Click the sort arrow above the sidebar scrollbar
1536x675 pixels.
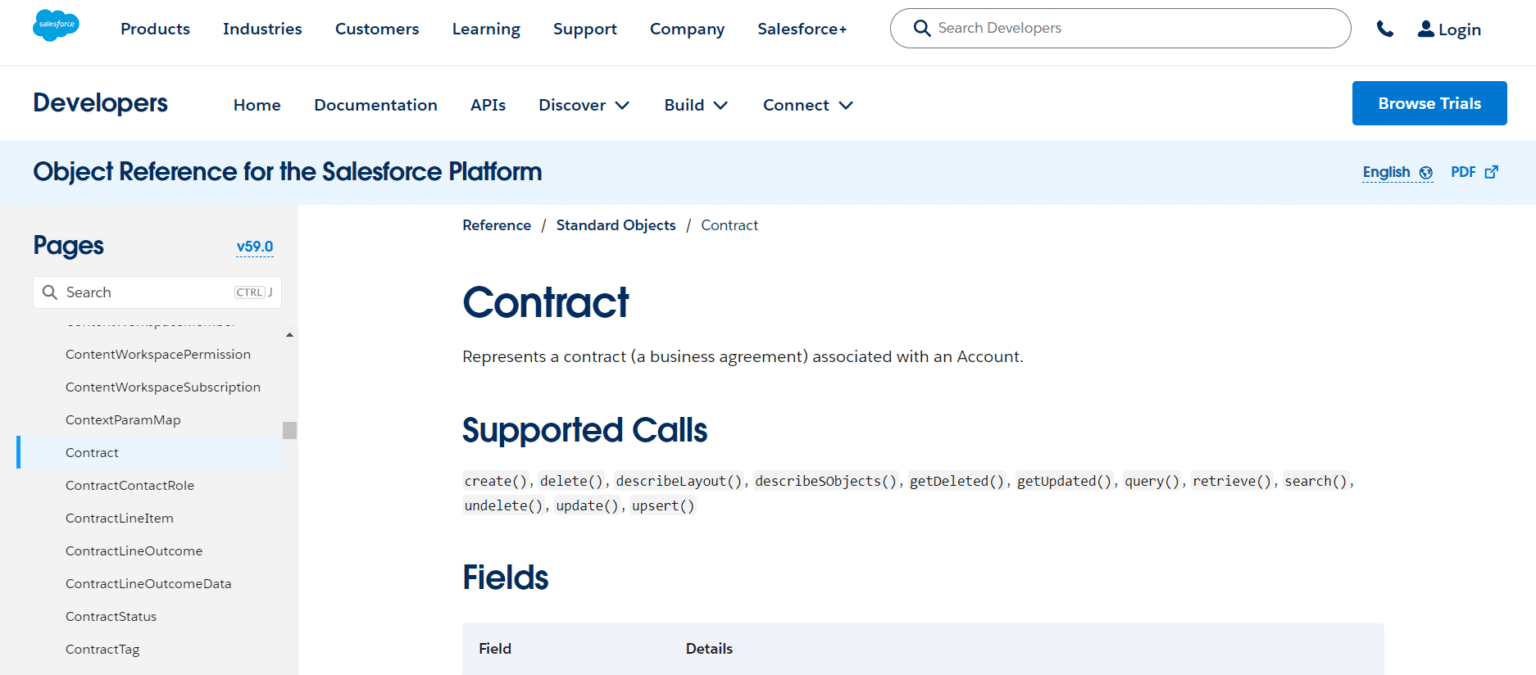[x=289, y=335]
